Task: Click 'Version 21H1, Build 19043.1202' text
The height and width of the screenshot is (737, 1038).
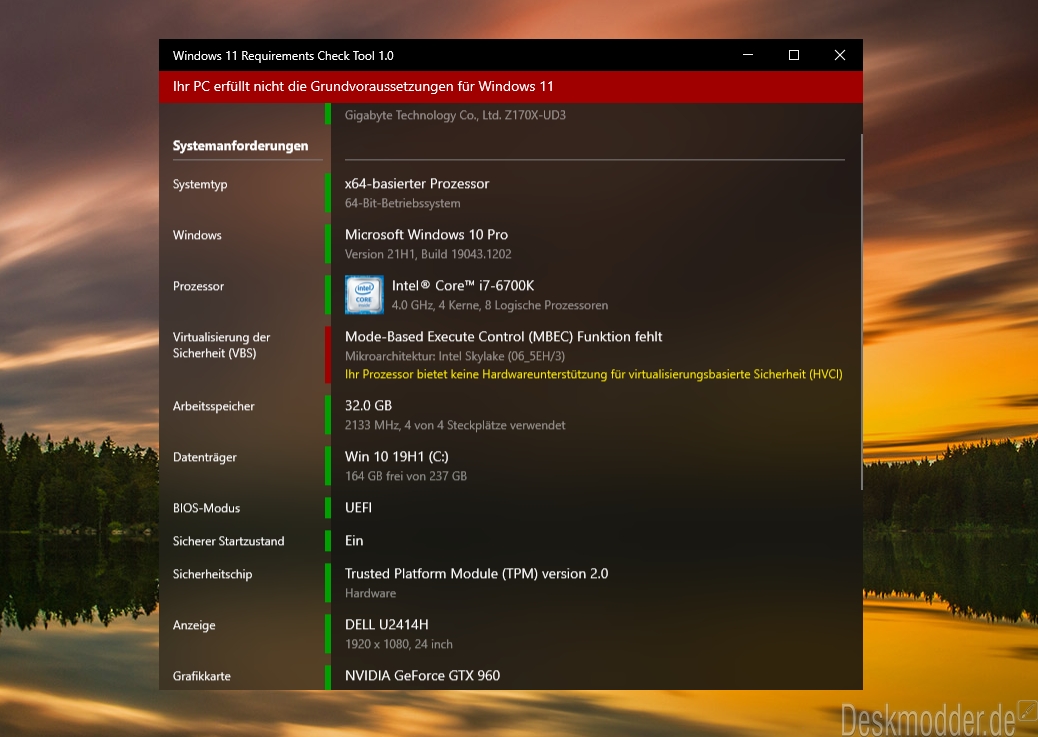Action: pos(428,254)
